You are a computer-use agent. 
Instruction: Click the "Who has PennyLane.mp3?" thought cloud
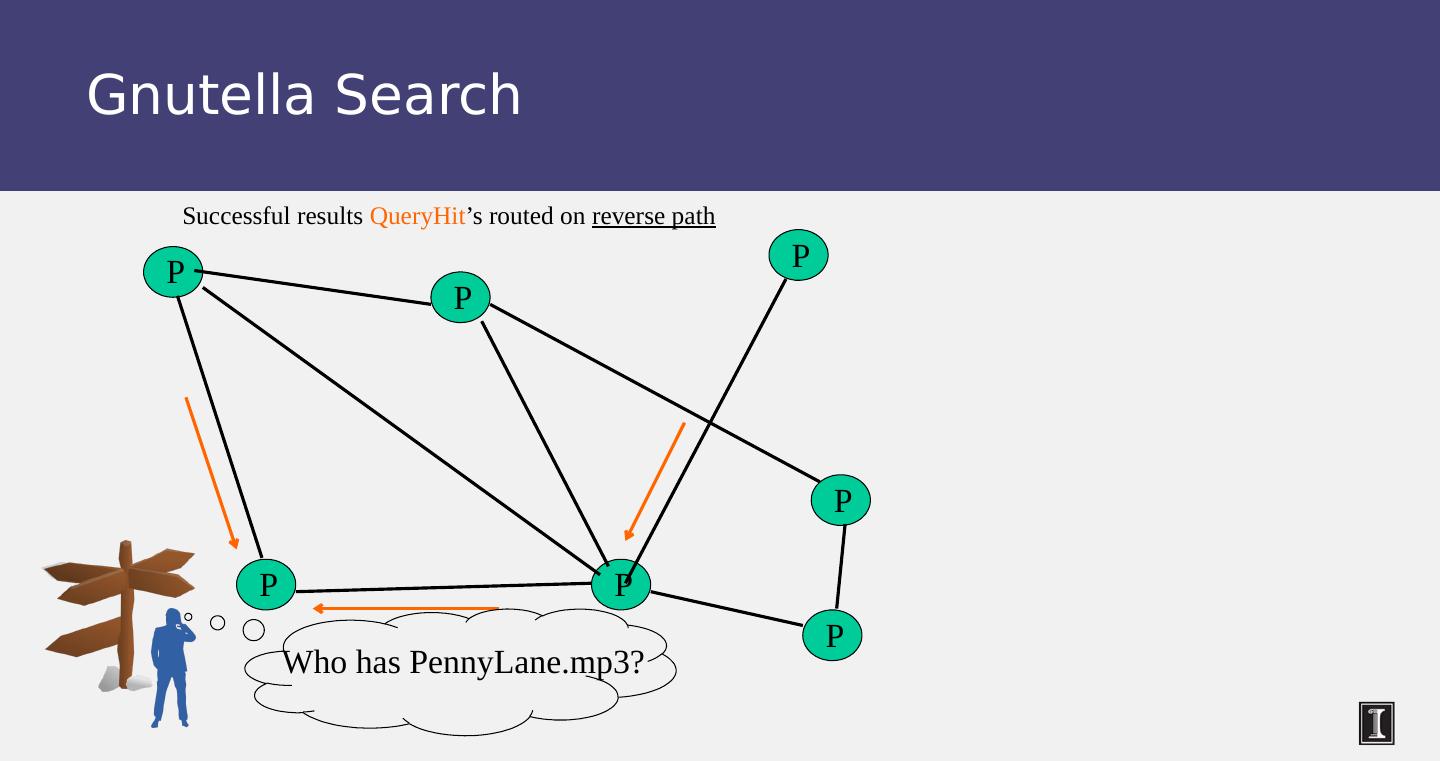[462, 664]
